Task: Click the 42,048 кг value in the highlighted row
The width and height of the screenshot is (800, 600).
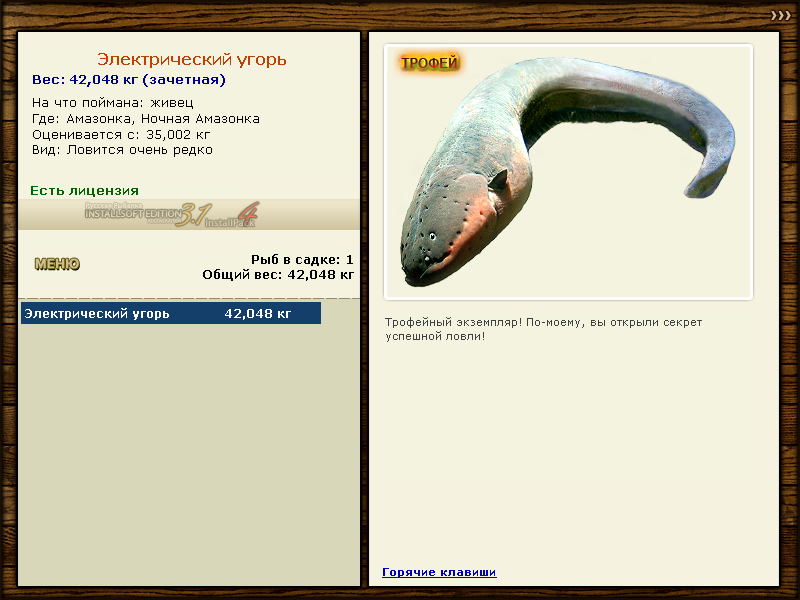Action: (x=258, y=314)
